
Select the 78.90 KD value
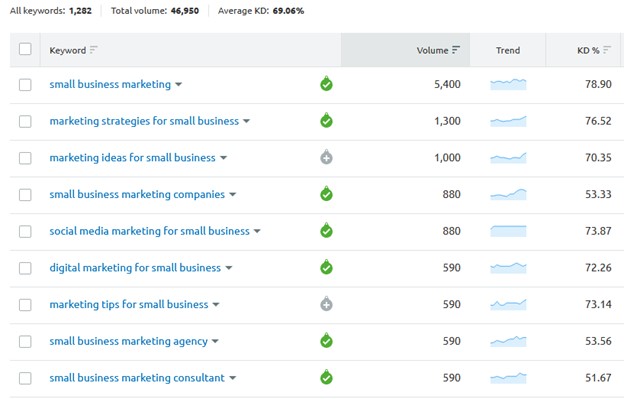(598, 84)
